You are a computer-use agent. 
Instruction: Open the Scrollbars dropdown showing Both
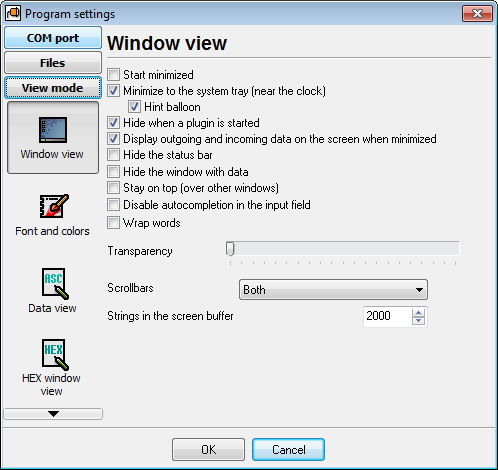pyautogui.click(x=333, y=289)
